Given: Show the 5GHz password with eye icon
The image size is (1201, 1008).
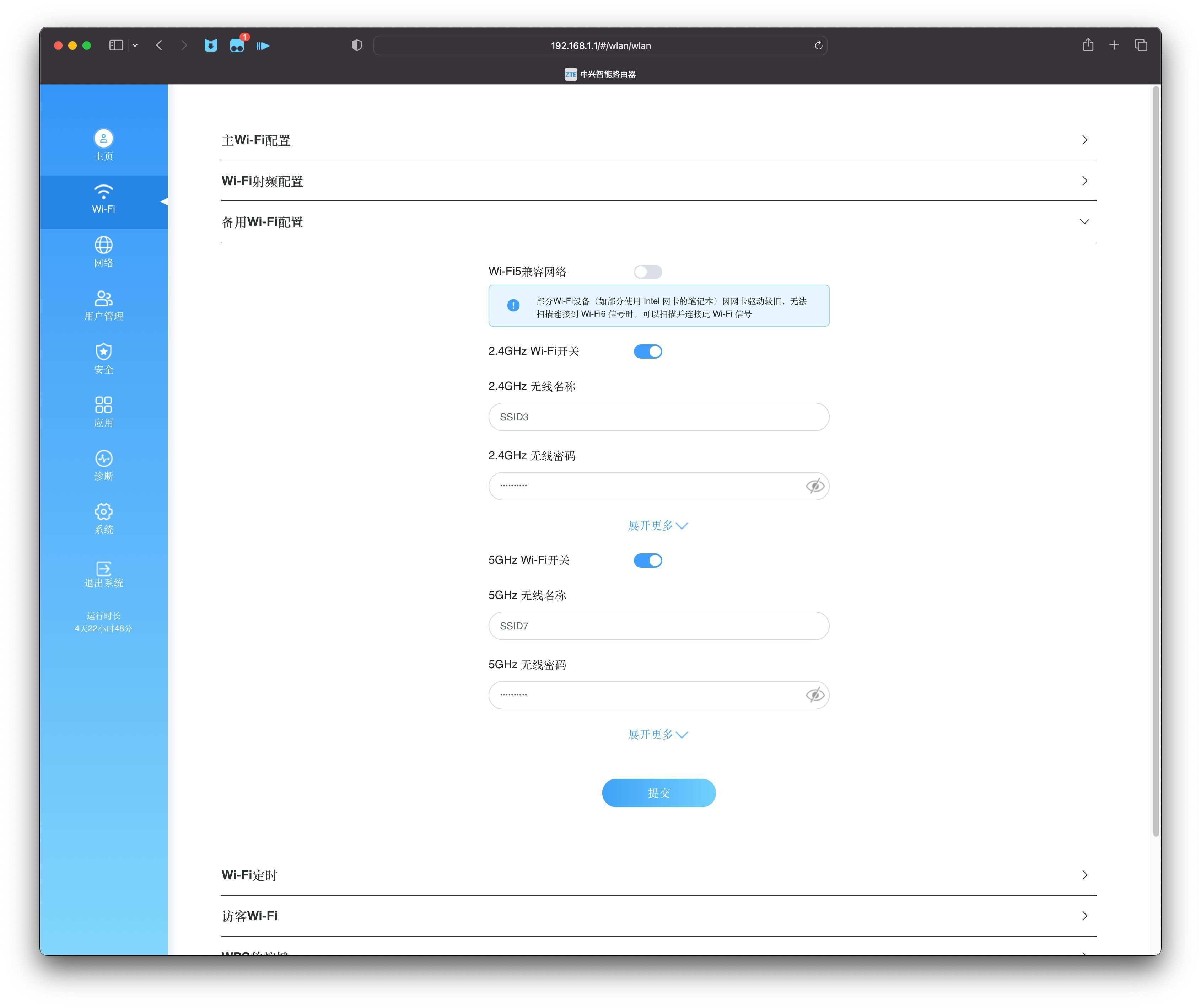Looking at the screenshot, I should (815, 695).
